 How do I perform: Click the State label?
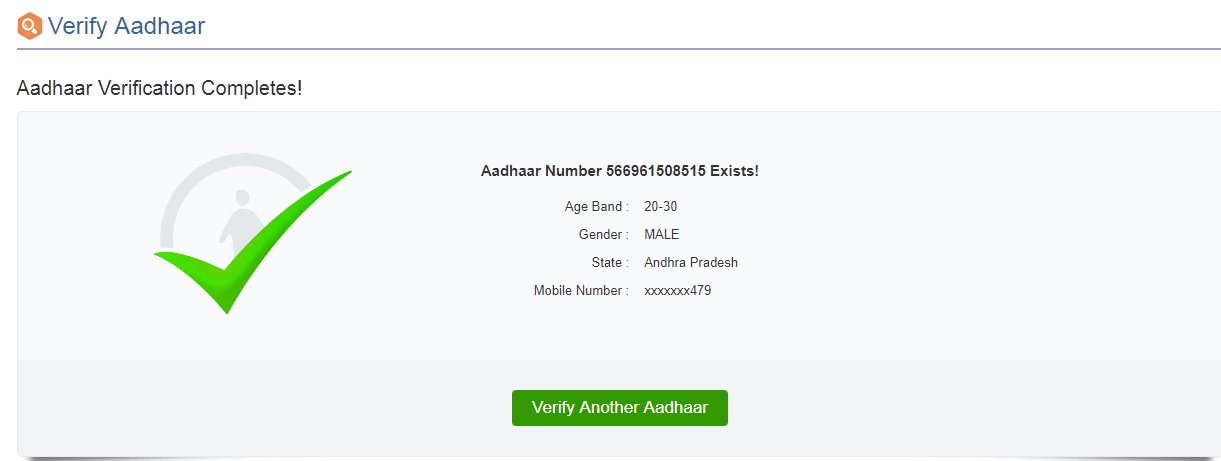(x=610, y=263)
